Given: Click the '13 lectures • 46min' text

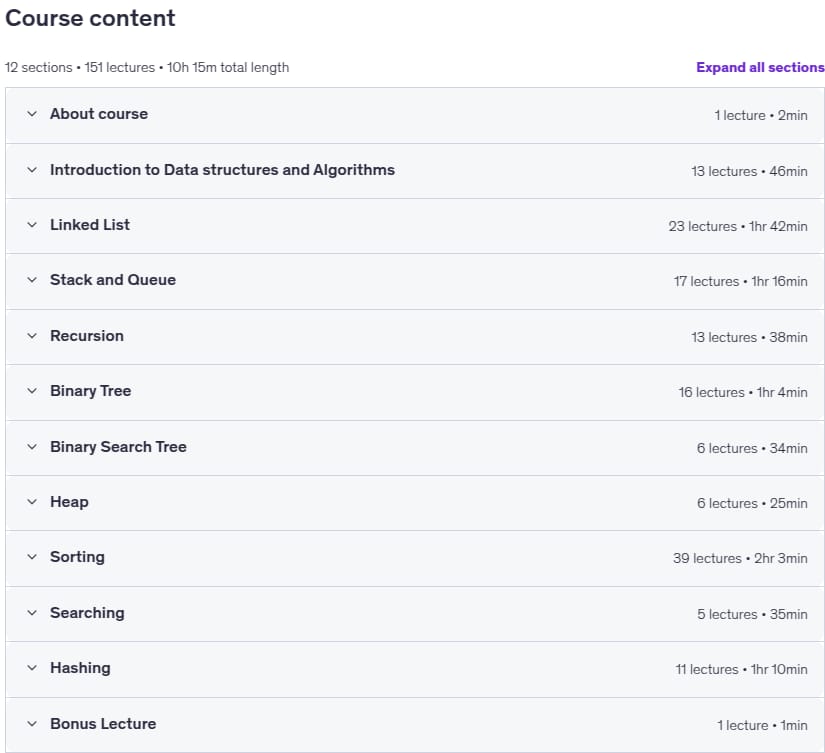Looking at the screenshot, I should (749, 172).
